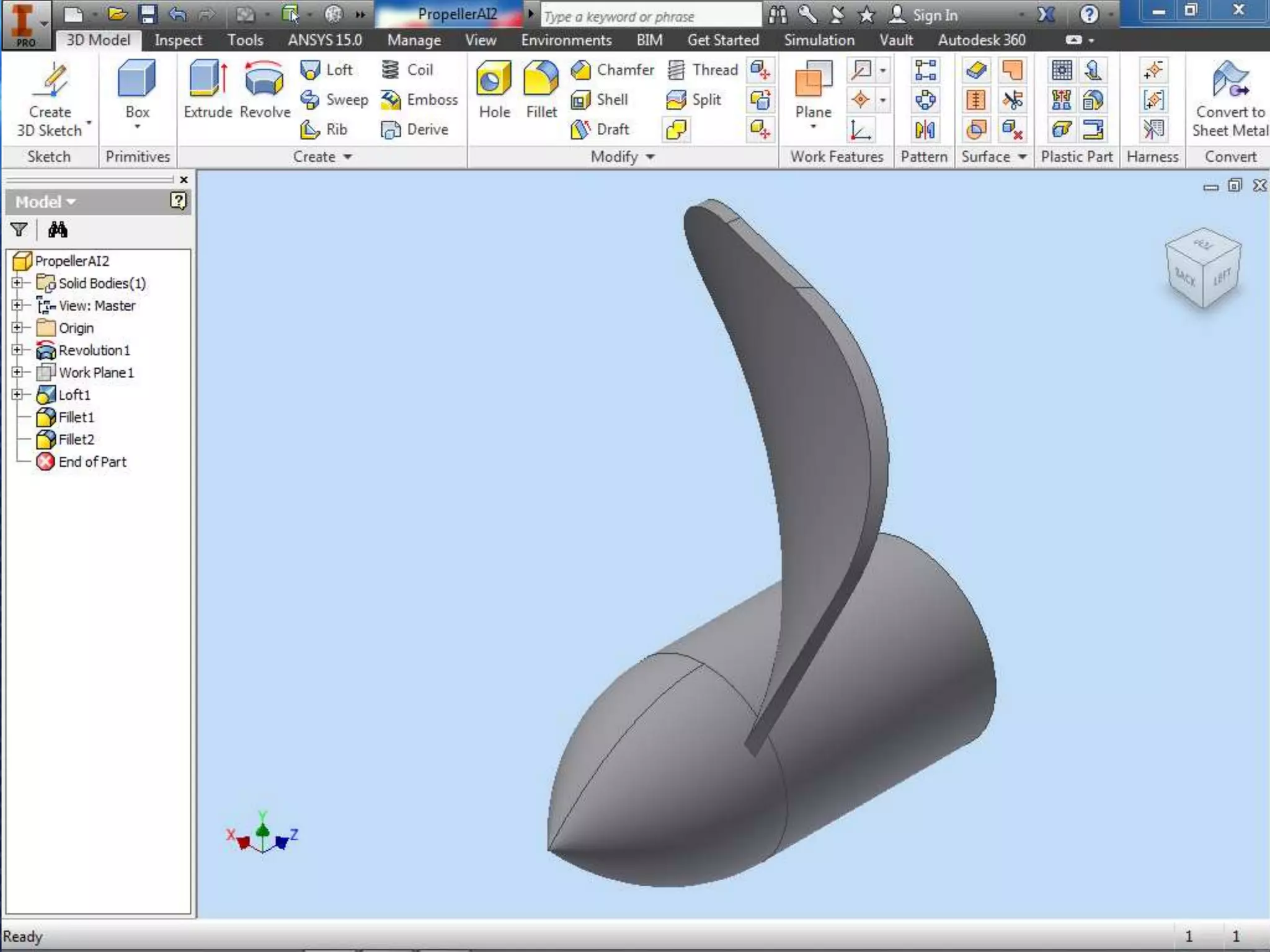Screen dimensions: 1270x952
Task: Switch to the Inspect ribbon tab
Action: point(178,40)
